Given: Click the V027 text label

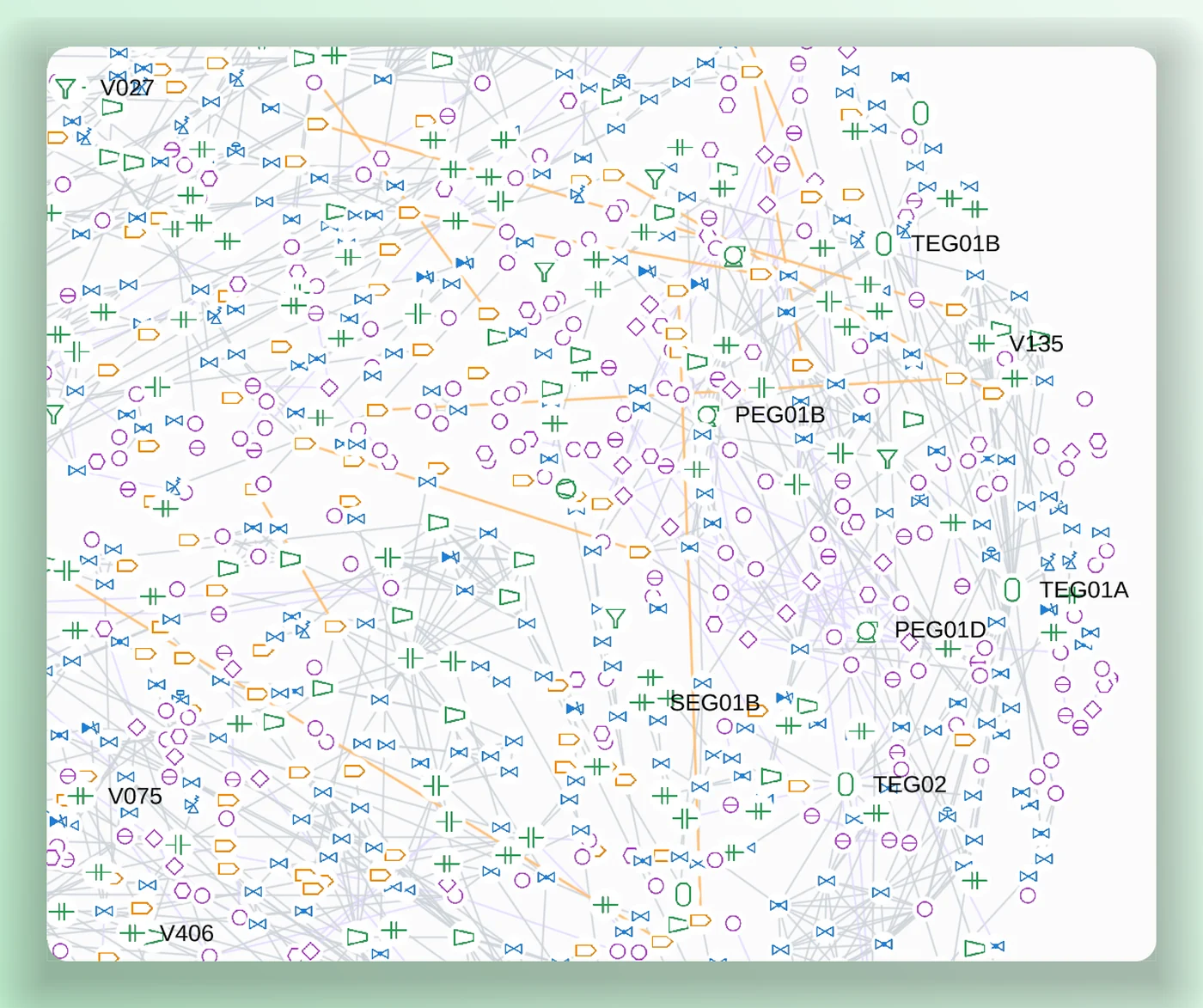Looking at the screenshot, I should tap(127, 88).
